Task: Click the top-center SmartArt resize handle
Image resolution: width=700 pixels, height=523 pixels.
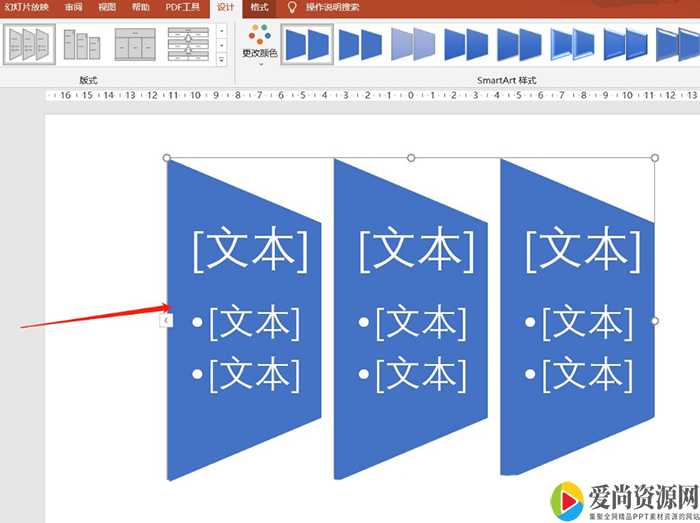Action: coord(410,158)
